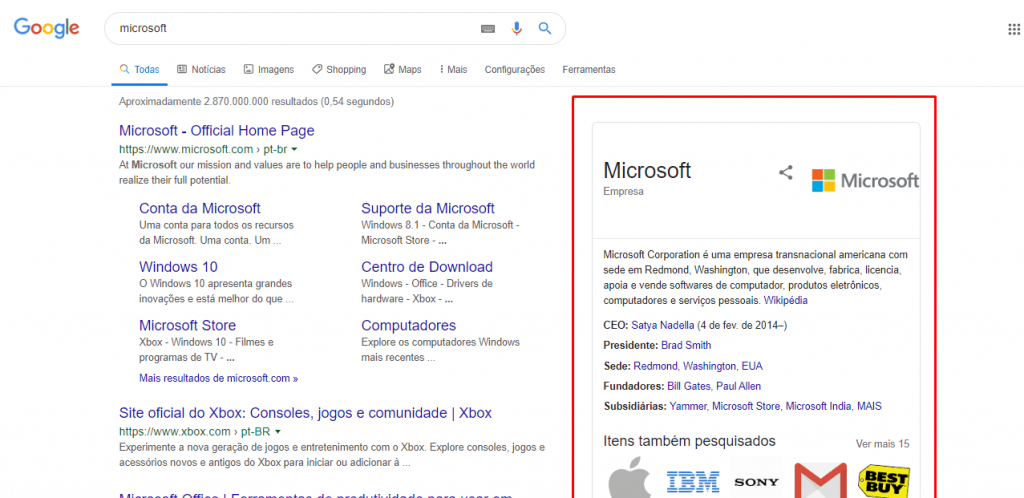Click the magnifier search button
The image size is (1024, 498).
pos(545,28)
